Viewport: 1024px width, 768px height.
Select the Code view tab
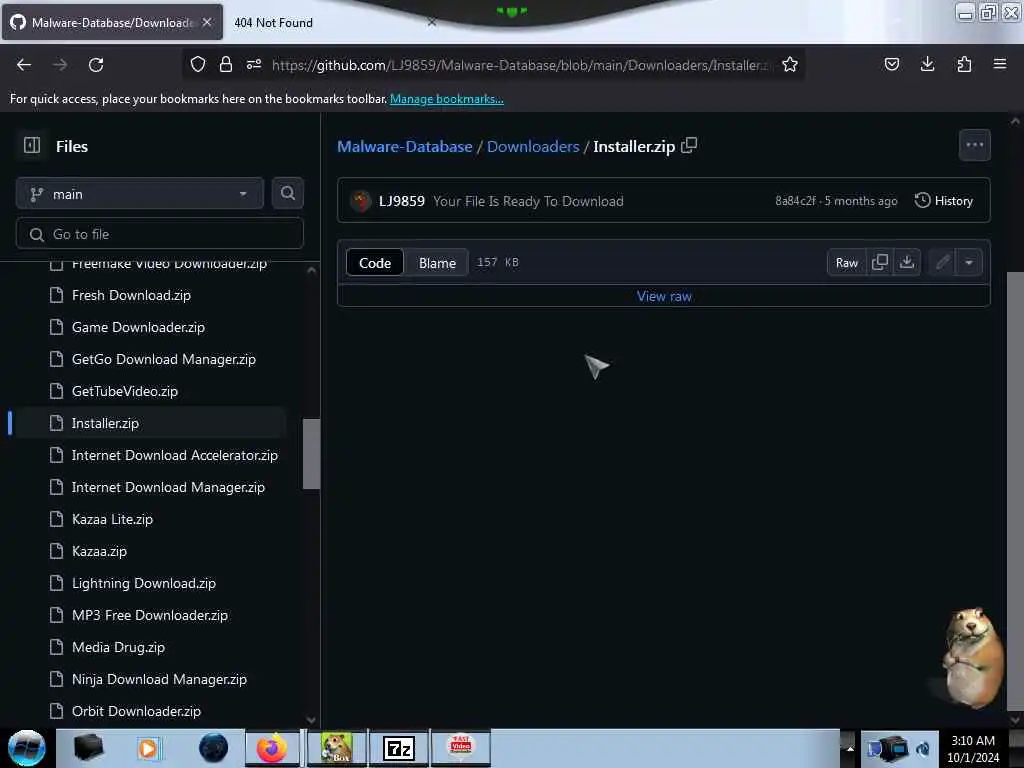(x=375, y=263)
